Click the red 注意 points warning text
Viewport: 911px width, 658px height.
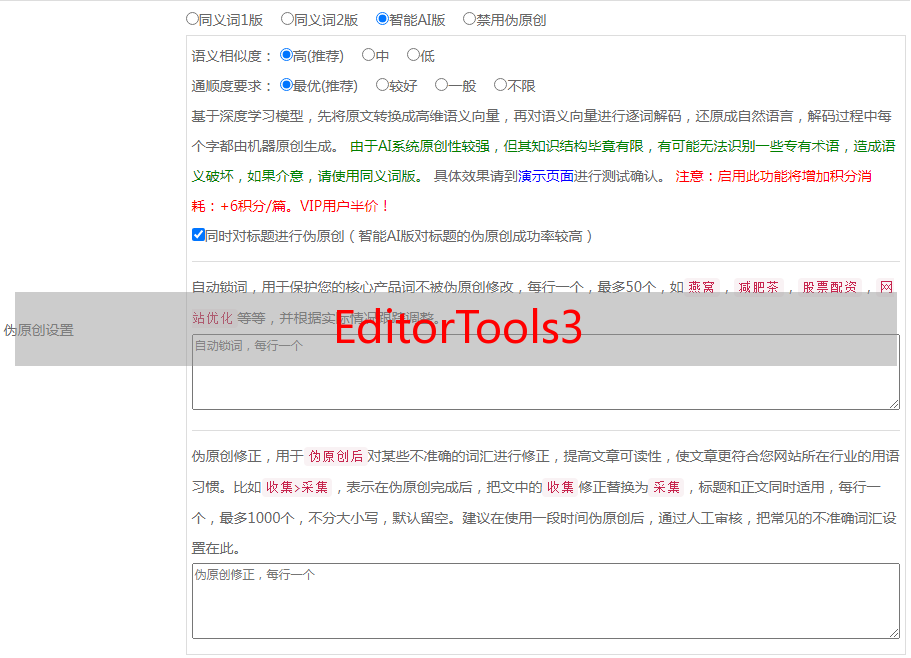pos(532,191)
